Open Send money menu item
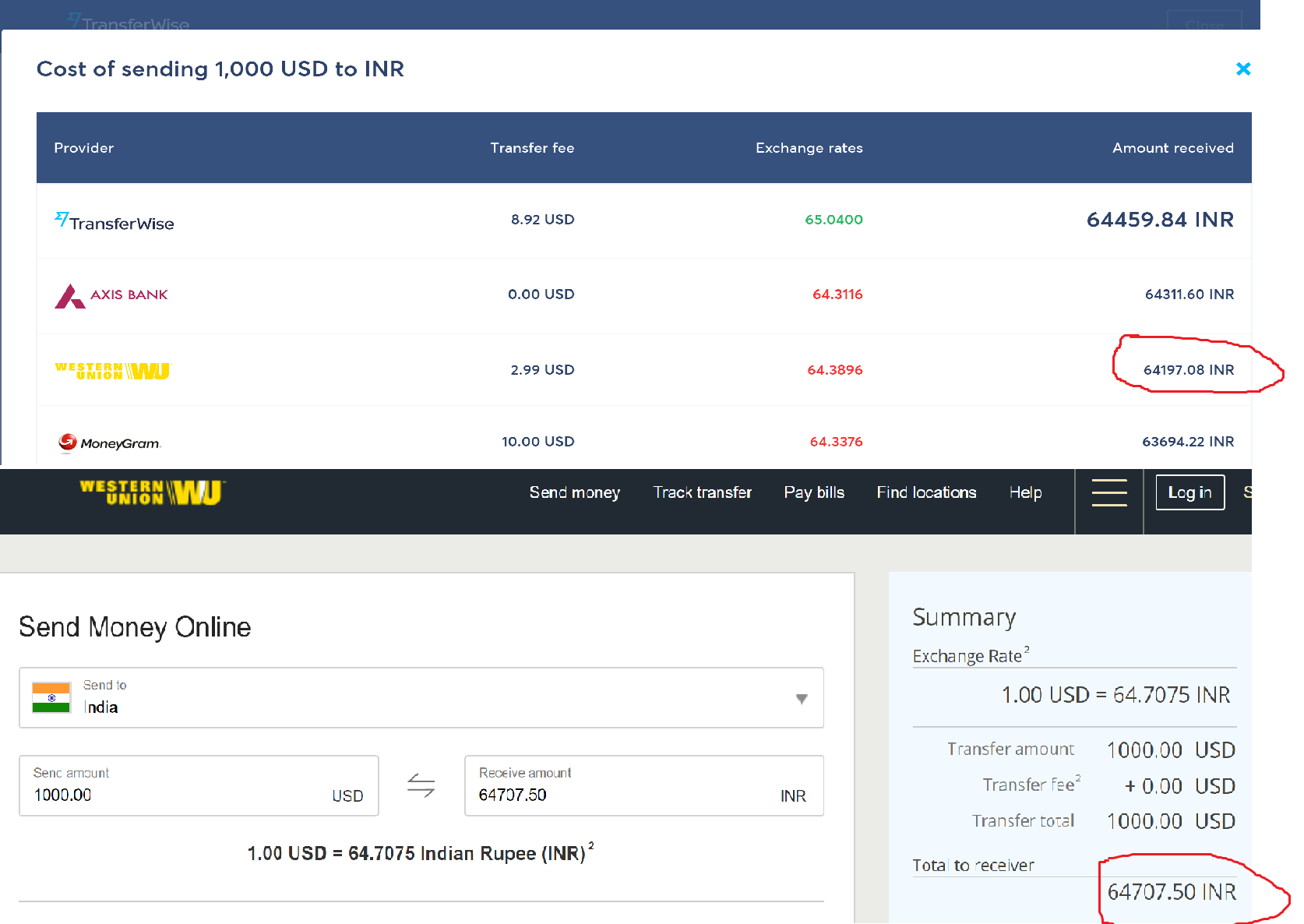 (x=575, y=492)
